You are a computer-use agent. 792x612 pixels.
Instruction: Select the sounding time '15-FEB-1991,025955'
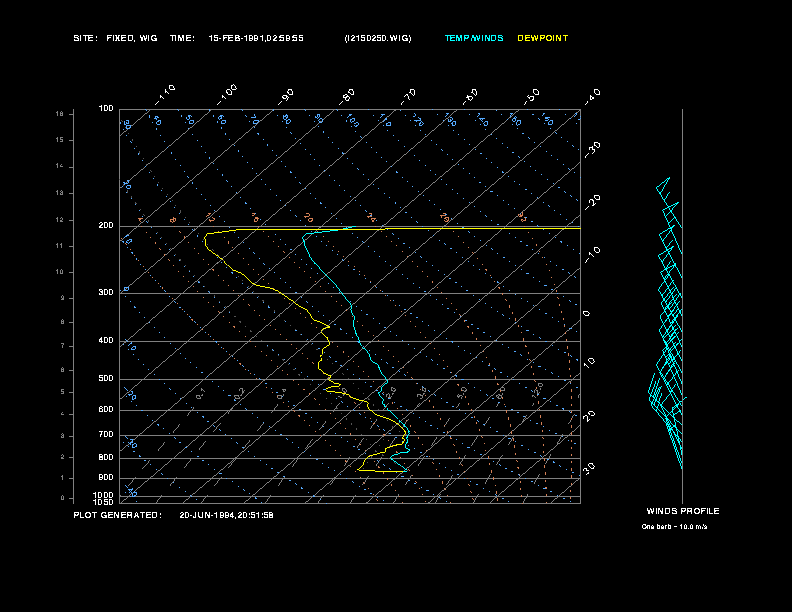(x=256, y=38)
